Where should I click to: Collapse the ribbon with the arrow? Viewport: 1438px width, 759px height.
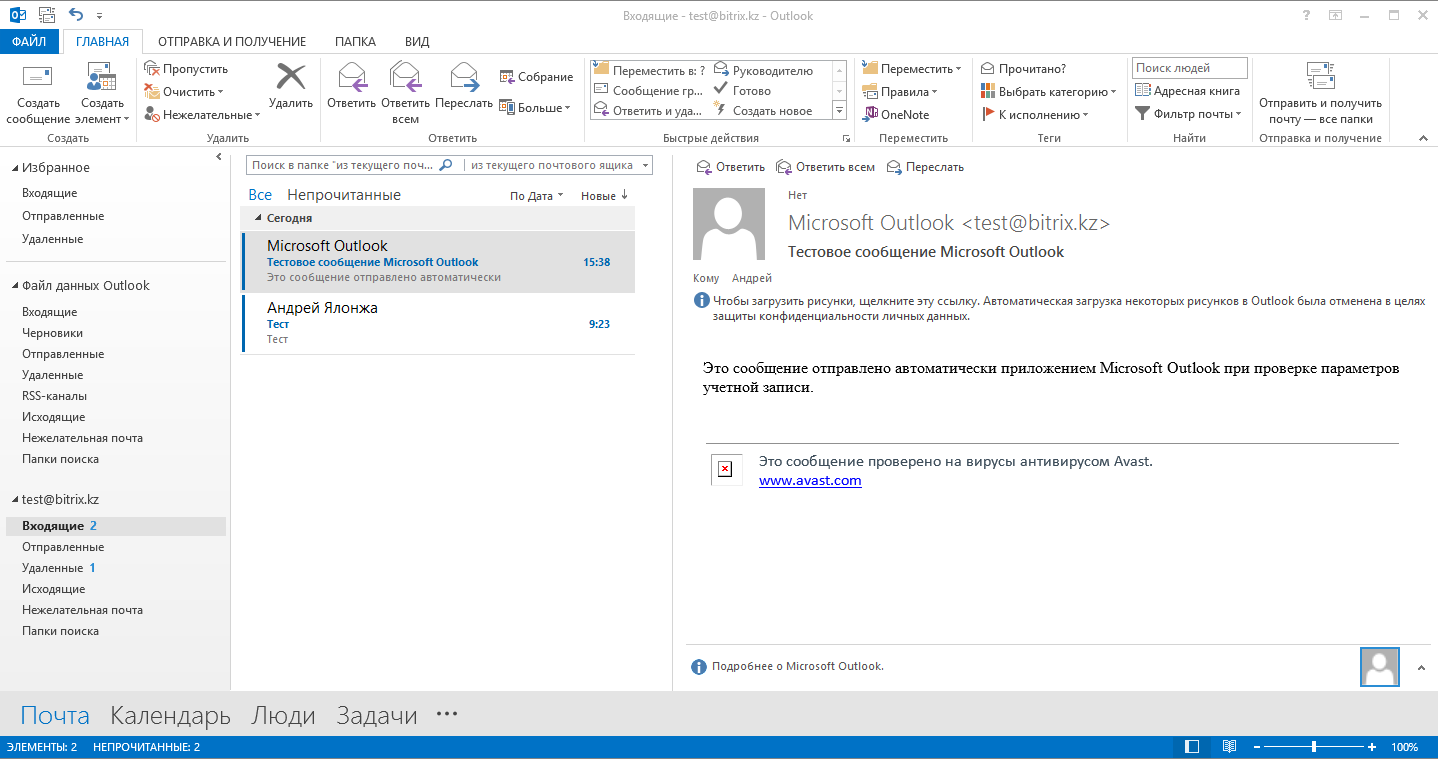click(1423, 138)
